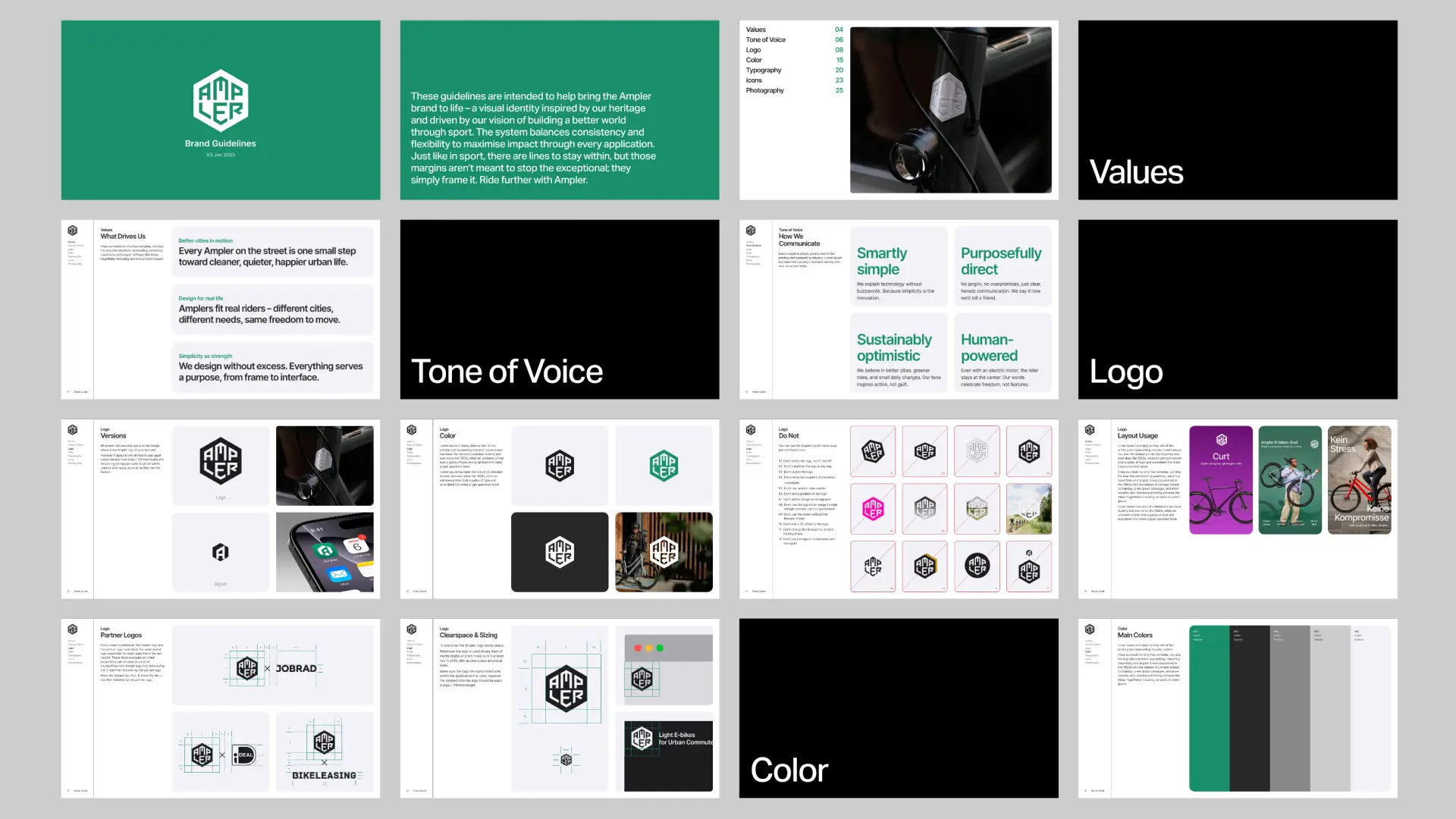Click the outlined-only Ampler logo in Do Not grid

pyautogui.click(x=977, y=450)
